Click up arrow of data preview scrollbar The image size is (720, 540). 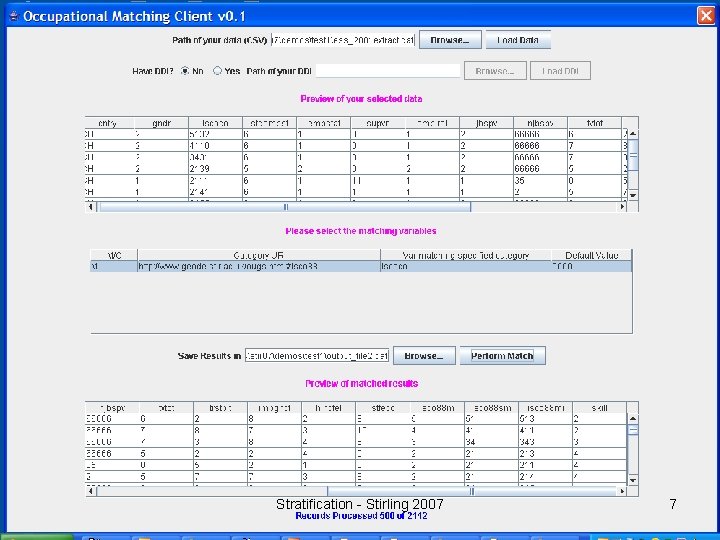click(x=633, y=134)
